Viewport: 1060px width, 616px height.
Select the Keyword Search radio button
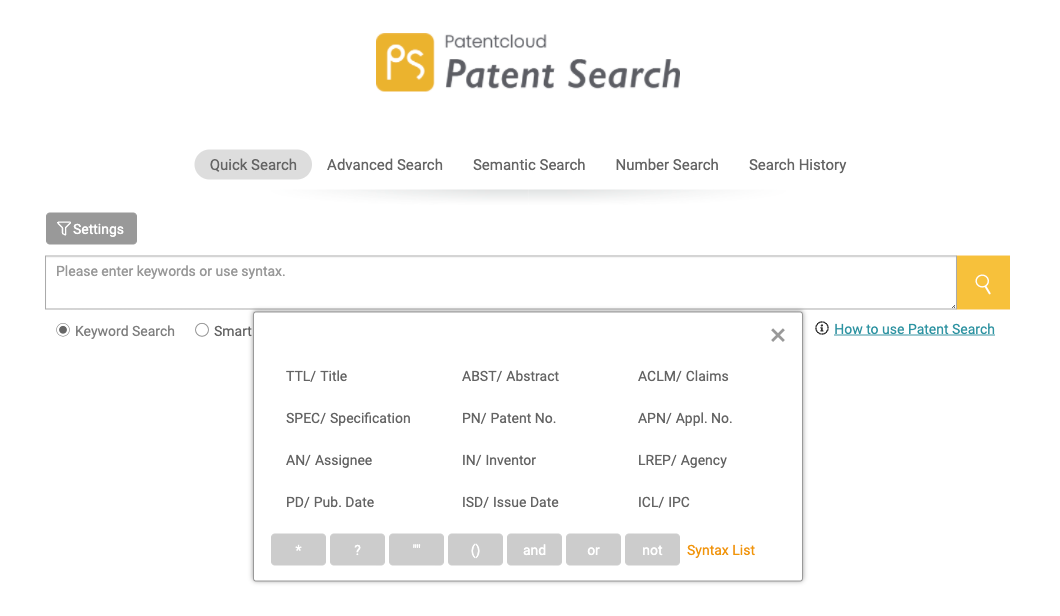coord(63,331)
